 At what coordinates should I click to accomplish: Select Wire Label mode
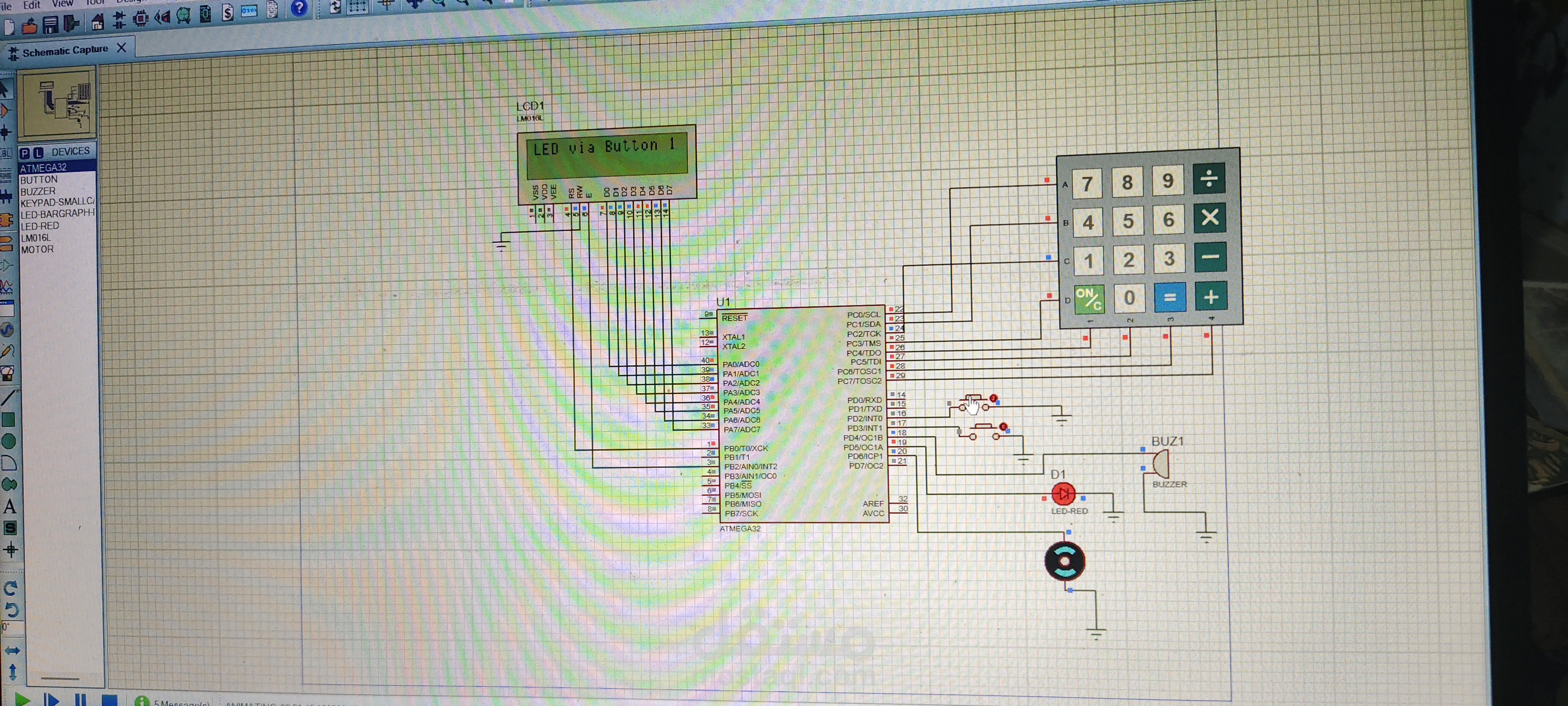coord(6,154)
